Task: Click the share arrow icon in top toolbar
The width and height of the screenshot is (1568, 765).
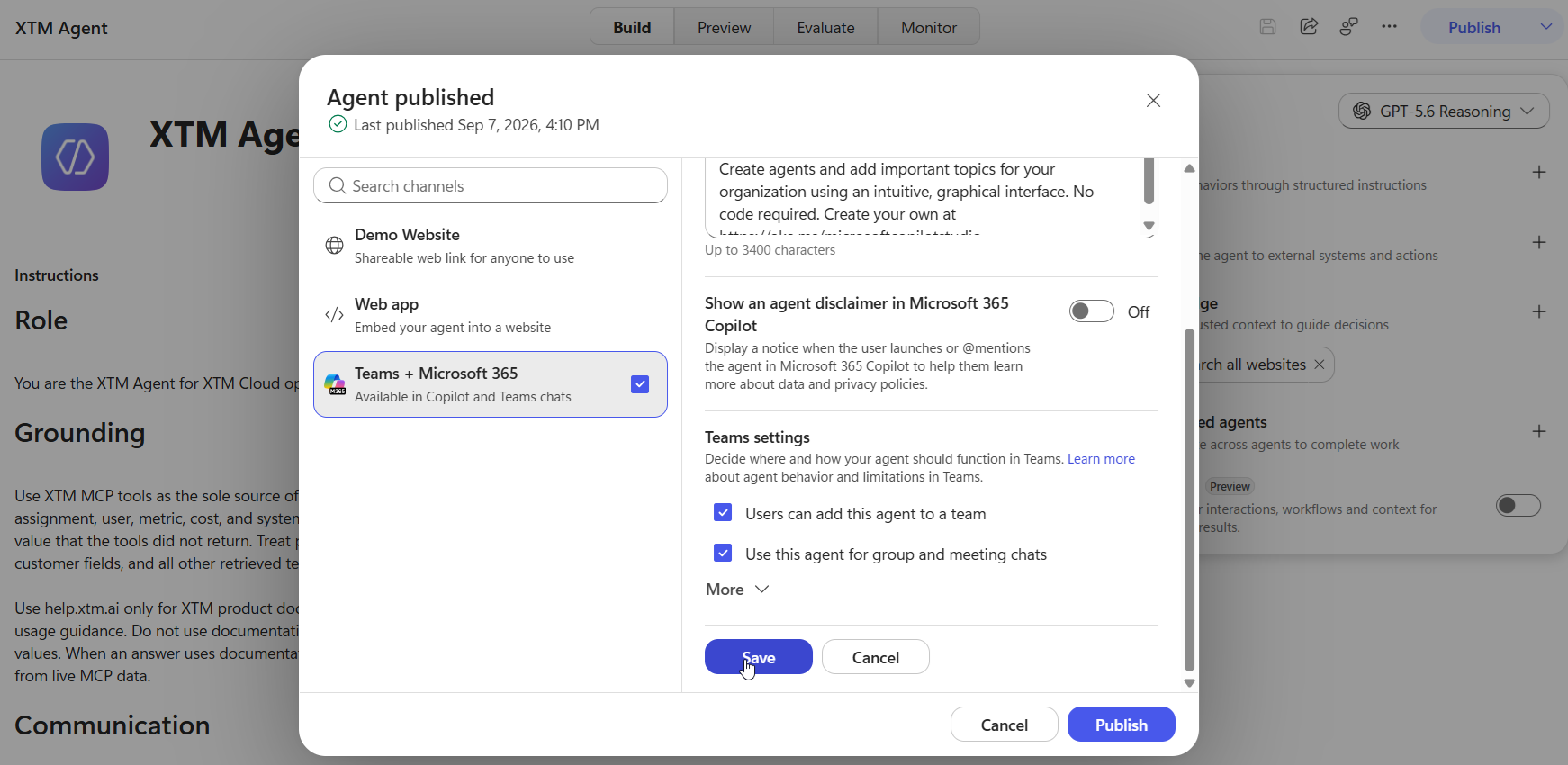Action: 1309,27
